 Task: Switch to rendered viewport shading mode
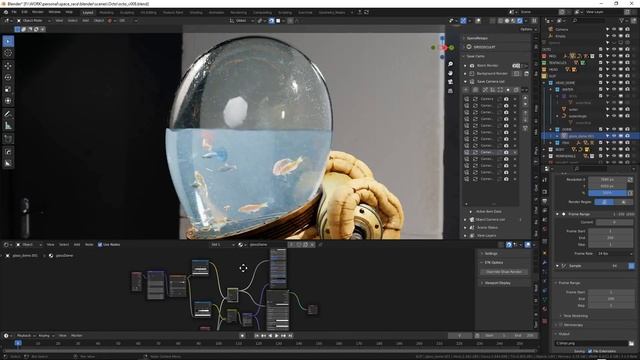(520, 20)
